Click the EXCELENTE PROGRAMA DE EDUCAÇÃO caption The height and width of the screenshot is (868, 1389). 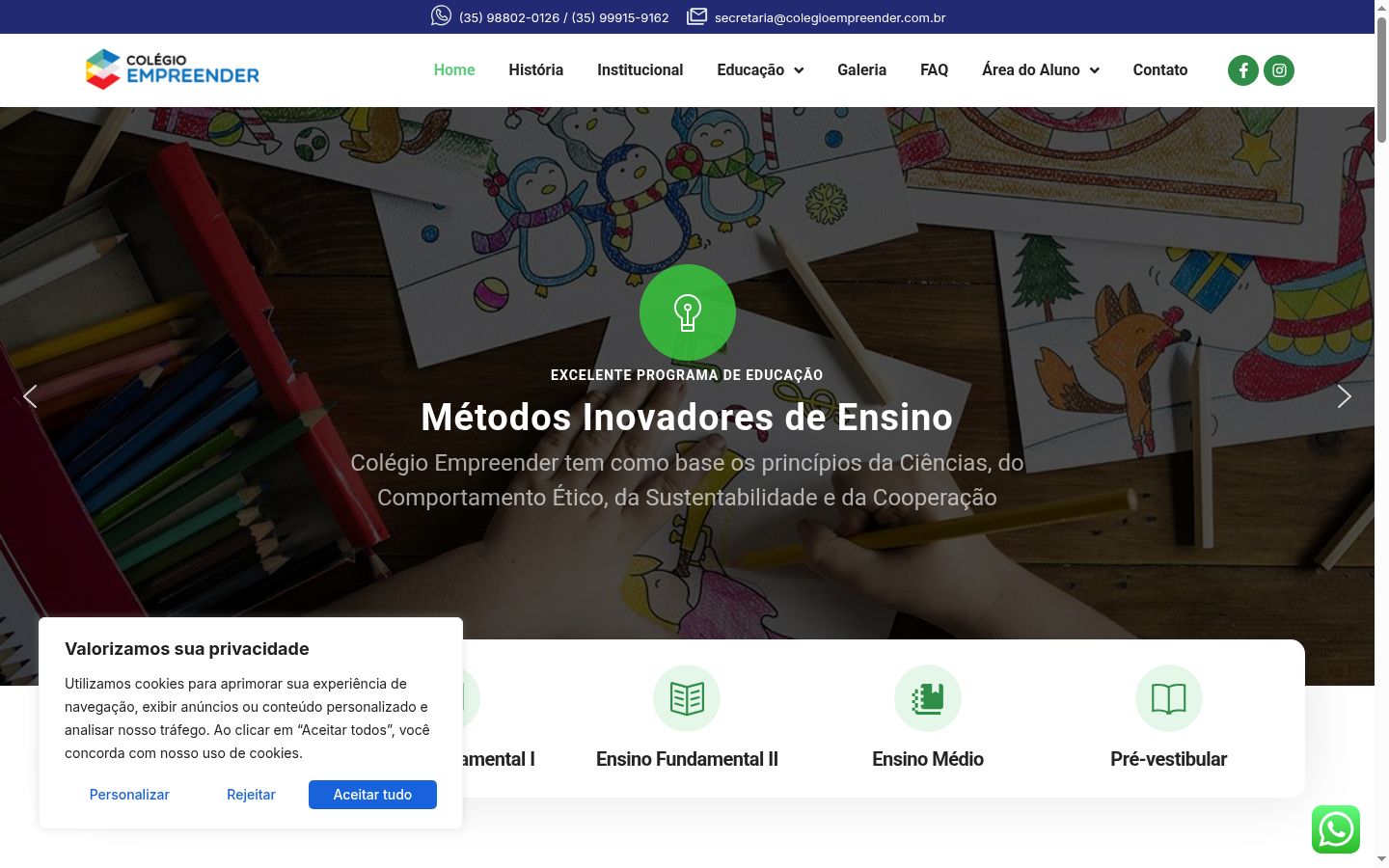click(x=687, y=375)
